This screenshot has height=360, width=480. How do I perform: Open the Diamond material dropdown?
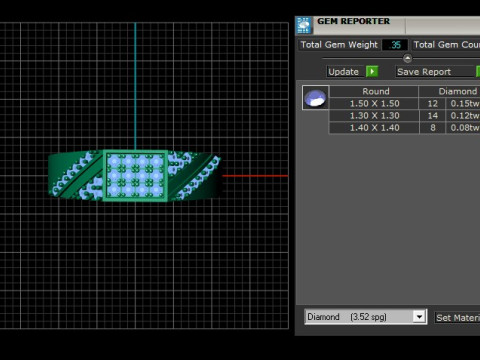click(x=419, y=316)
